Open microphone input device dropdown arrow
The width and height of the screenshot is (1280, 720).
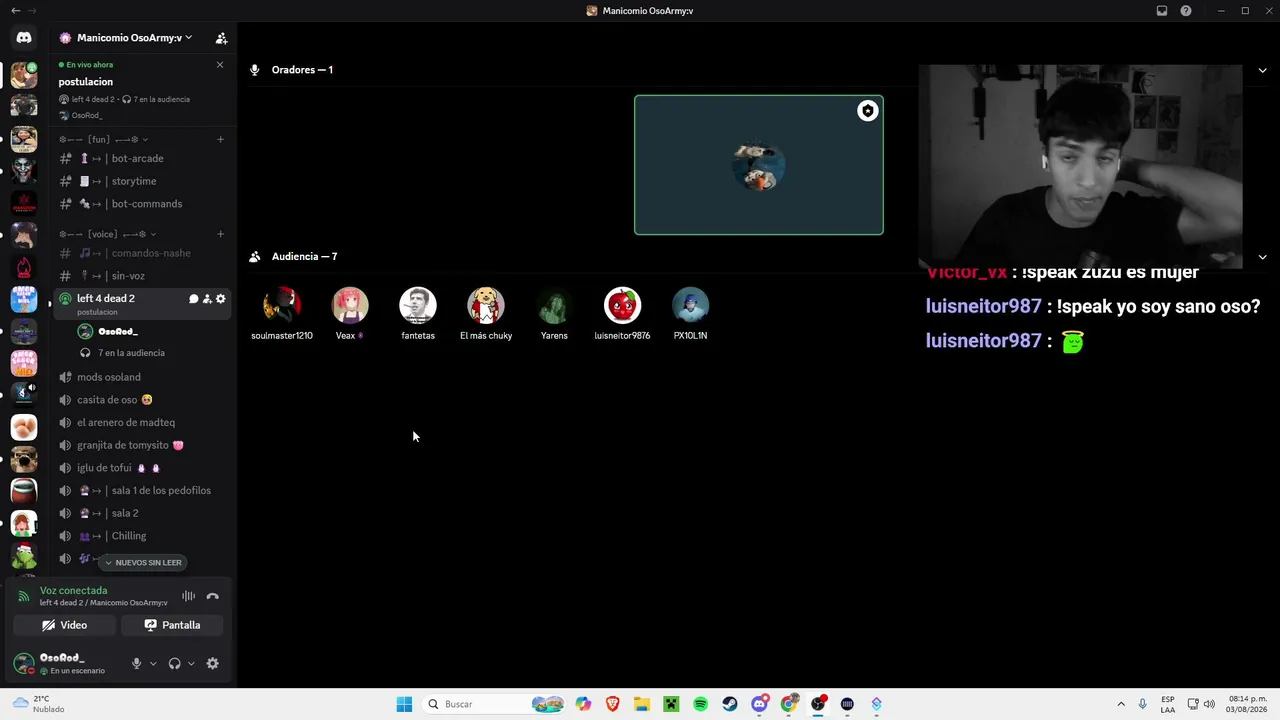click(x=153, y=663)
